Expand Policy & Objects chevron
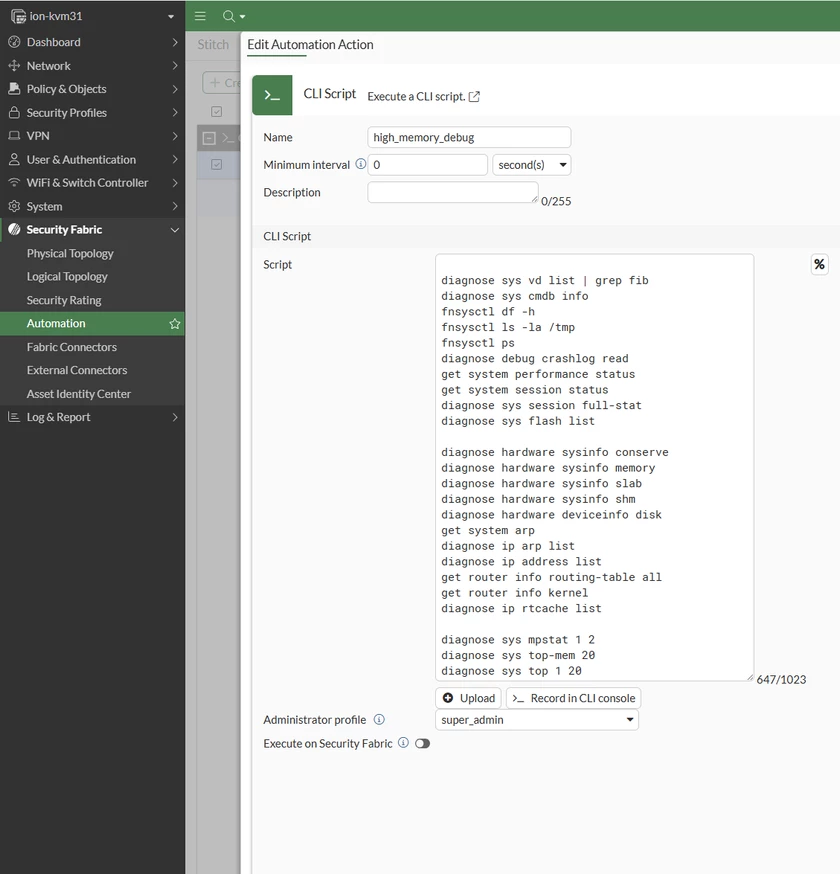 click(x=175, y=89)
